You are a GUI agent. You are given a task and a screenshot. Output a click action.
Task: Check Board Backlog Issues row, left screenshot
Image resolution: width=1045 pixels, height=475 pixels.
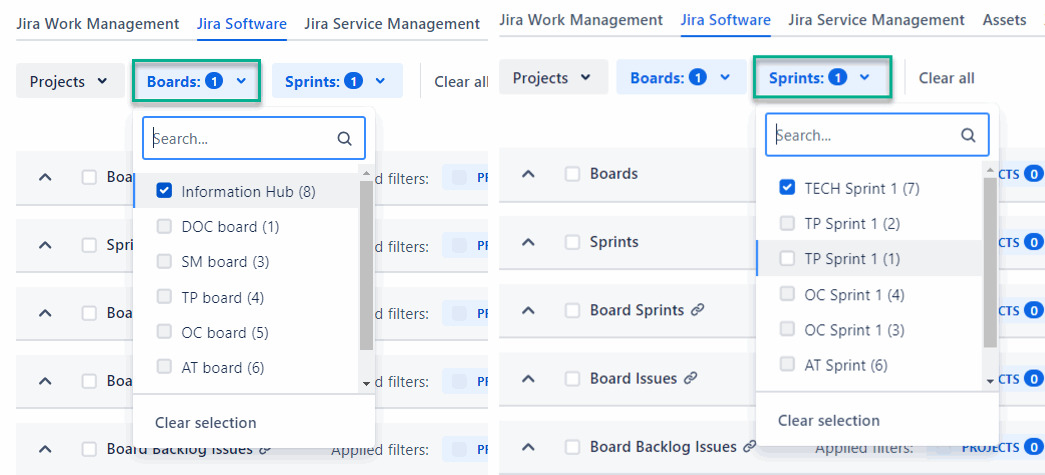click(89, 450)
